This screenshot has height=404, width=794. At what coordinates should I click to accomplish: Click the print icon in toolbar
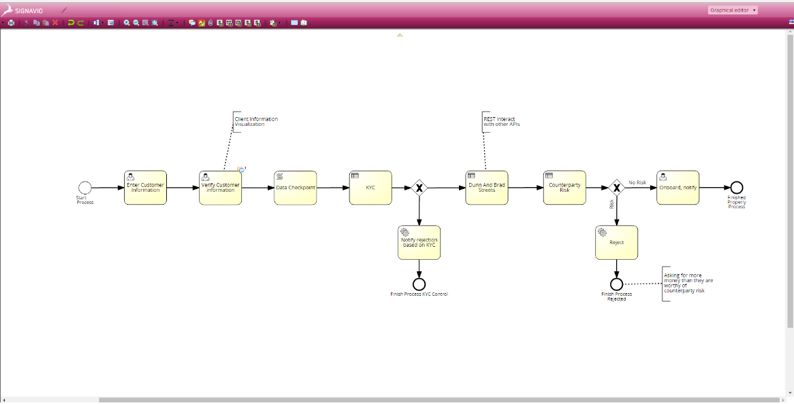click(11, 23)
